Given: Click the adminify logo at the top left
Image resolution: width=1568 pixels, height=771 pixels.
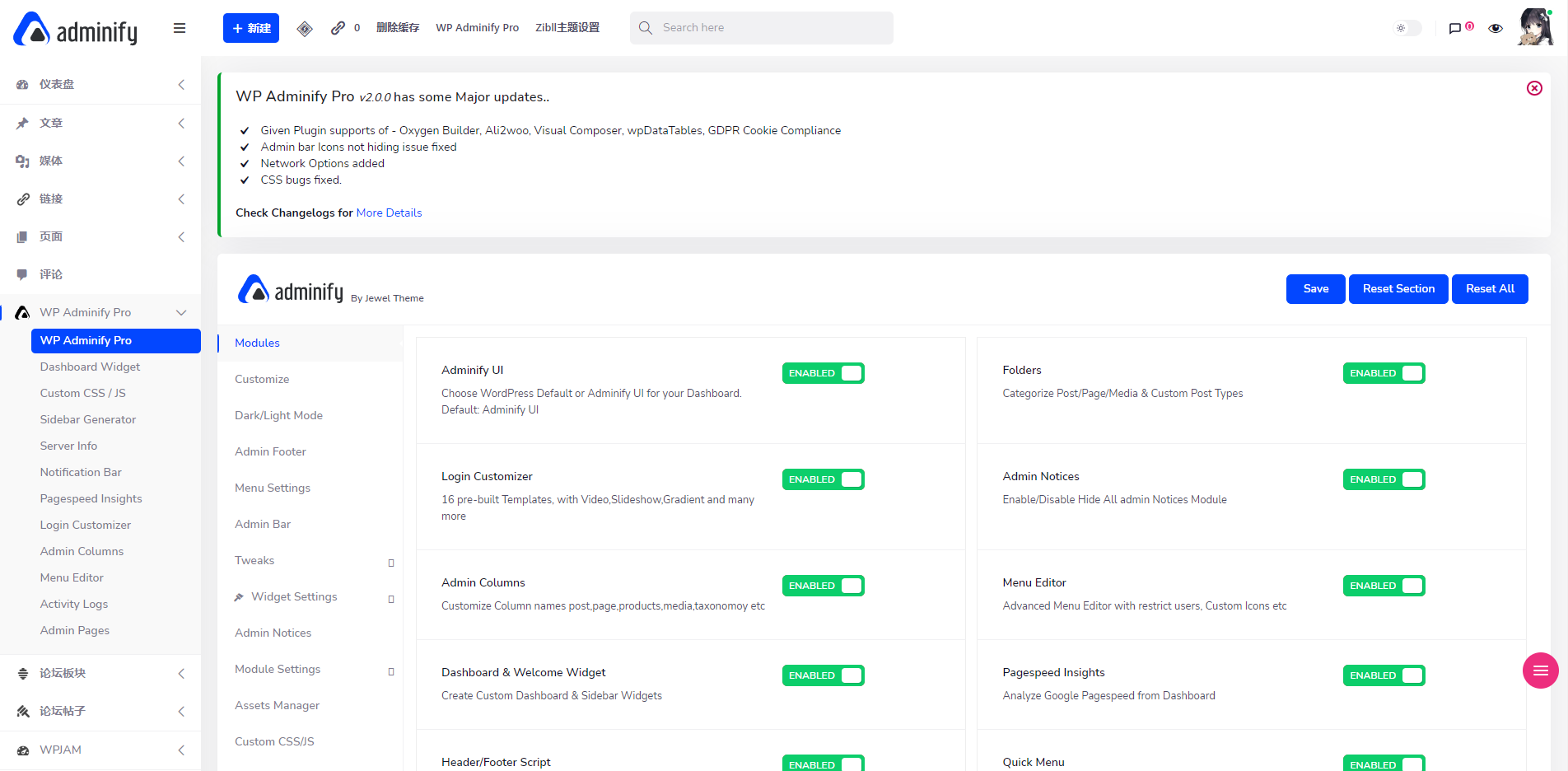Looking at the screenshot, I should (x=76, y=30).
